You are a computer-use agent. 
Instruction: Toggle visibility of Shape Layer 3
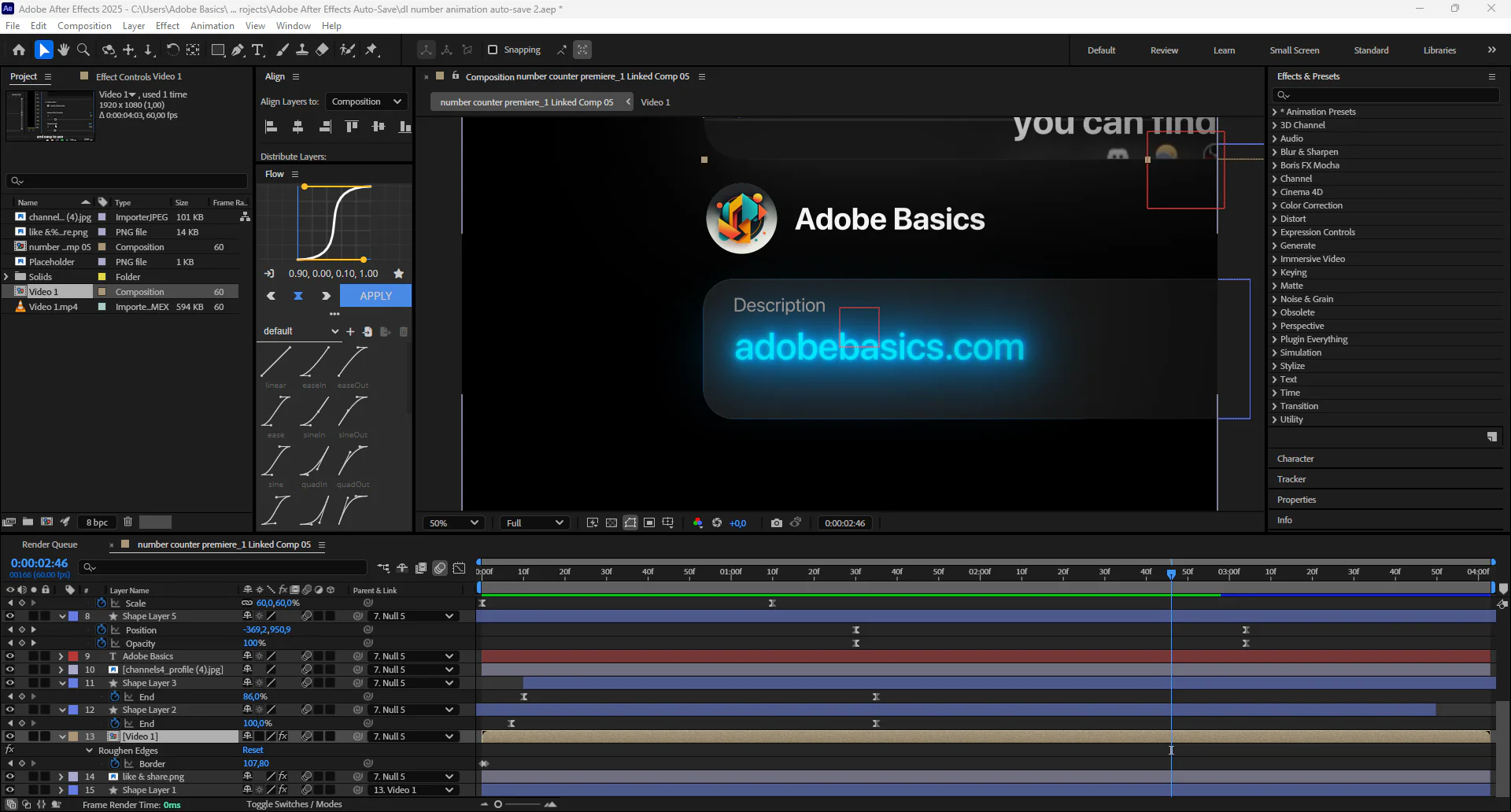(x=10, y=683)
